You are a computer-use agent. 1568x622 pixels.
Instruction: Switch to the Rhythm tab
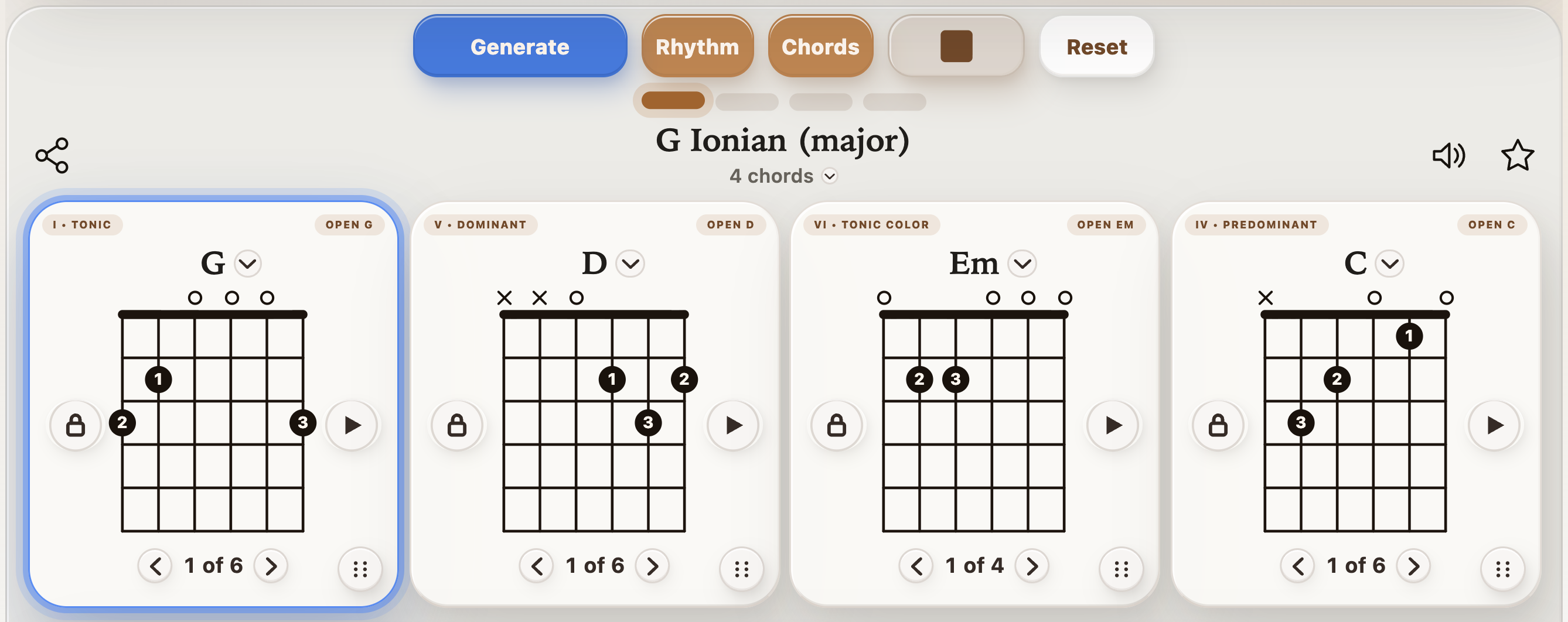[697, 46]
